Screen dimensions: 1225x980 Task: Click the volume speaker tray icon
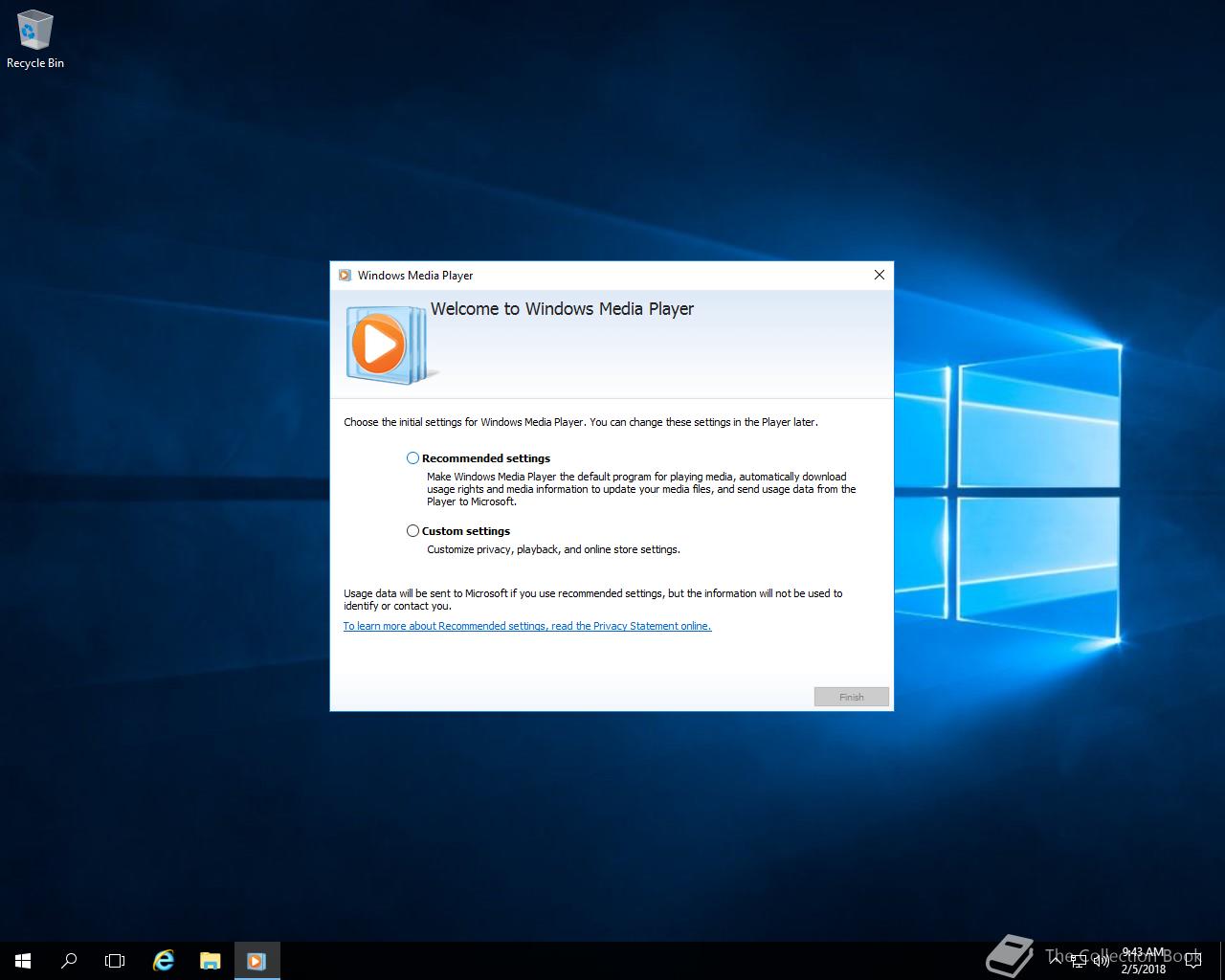1102,961
